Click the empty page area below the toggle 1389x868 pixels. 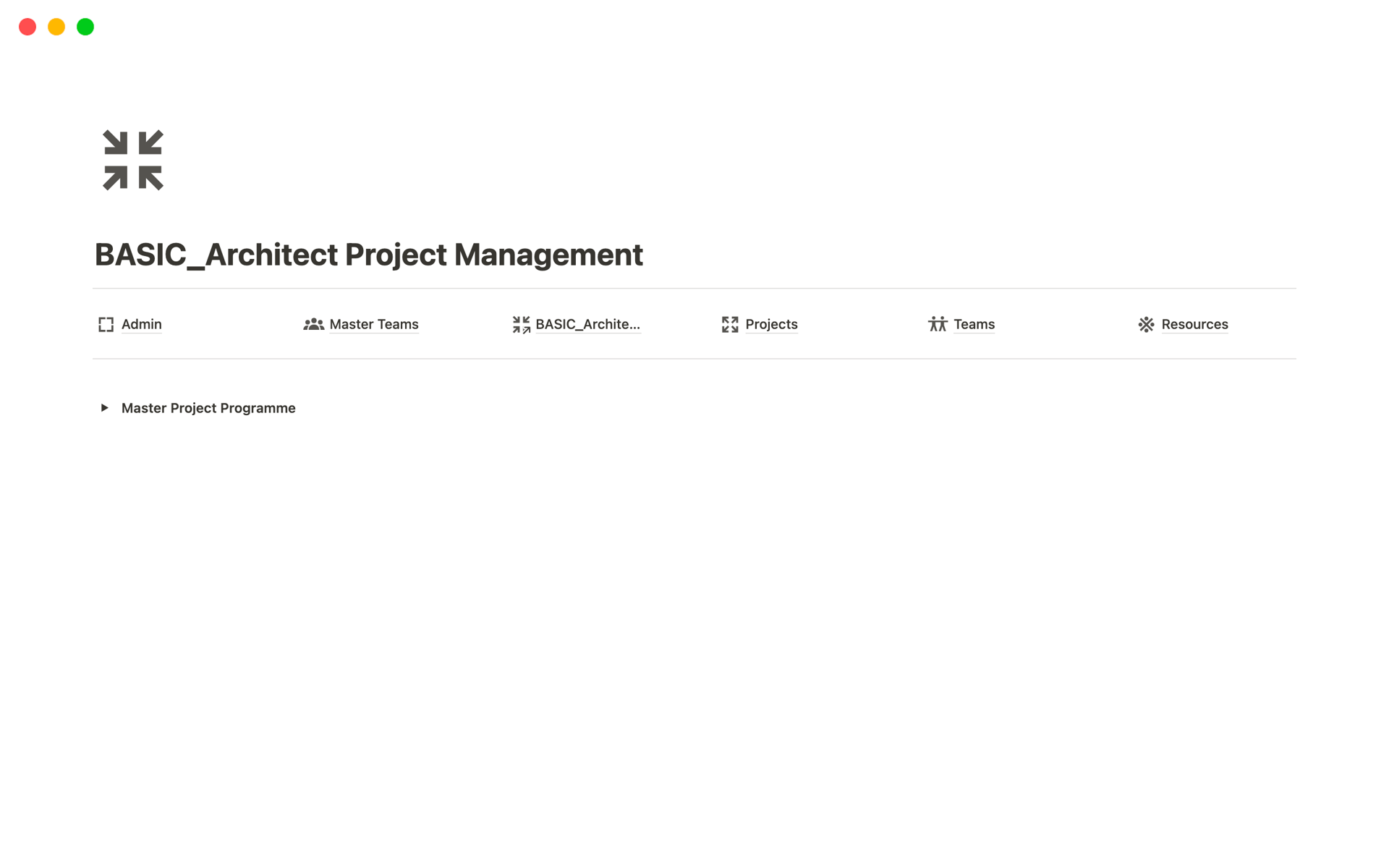(x=694, y=615)
